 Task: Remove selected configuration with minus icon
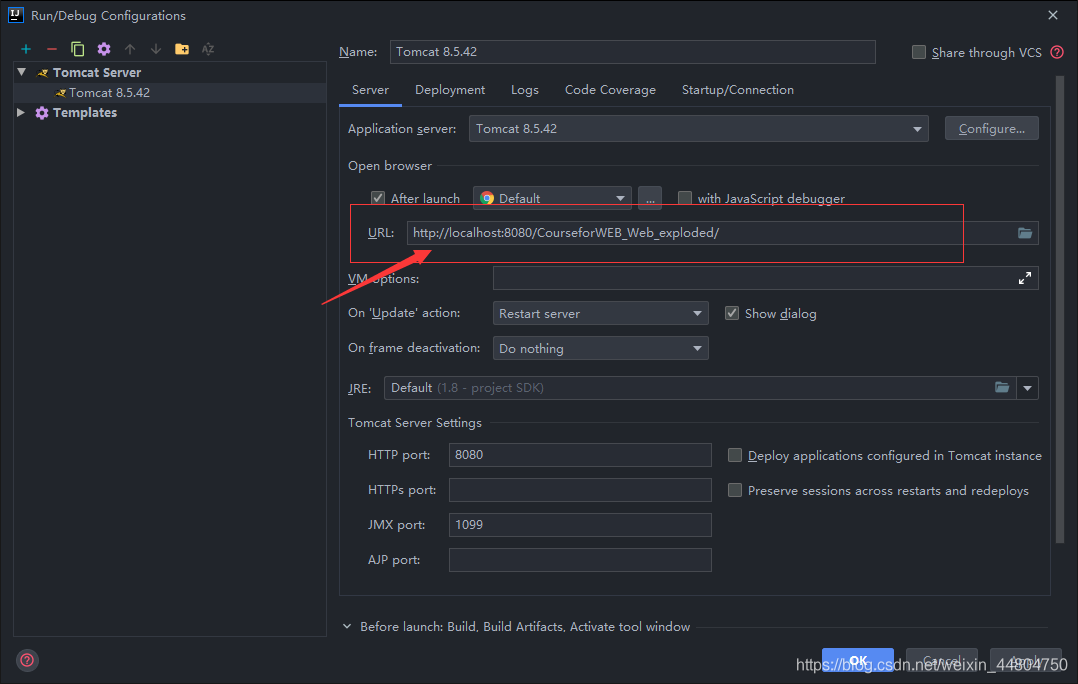tap(52, 49)
